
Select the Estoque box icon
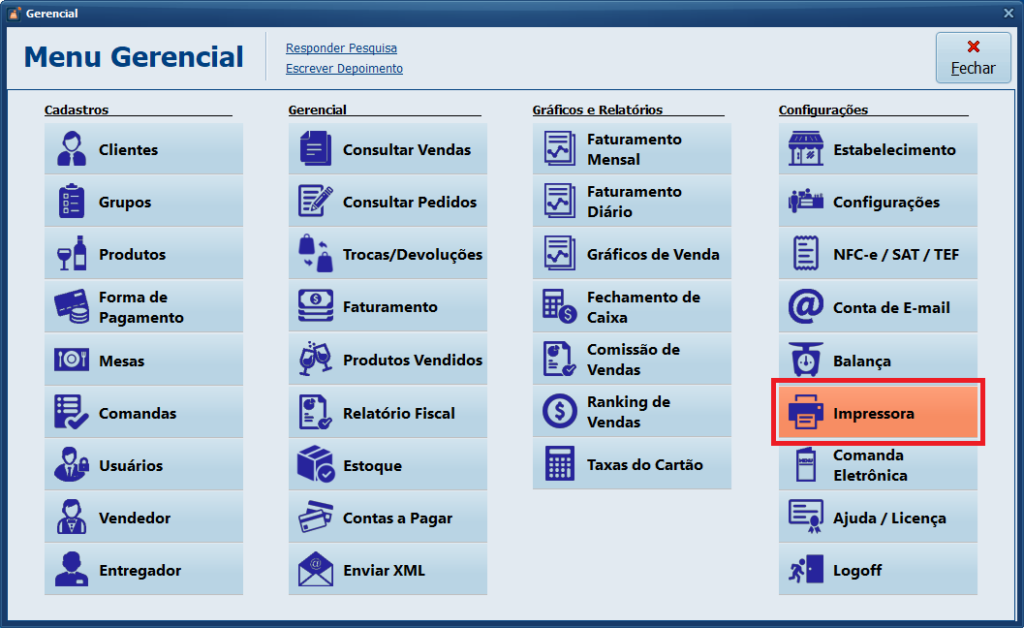316,465
